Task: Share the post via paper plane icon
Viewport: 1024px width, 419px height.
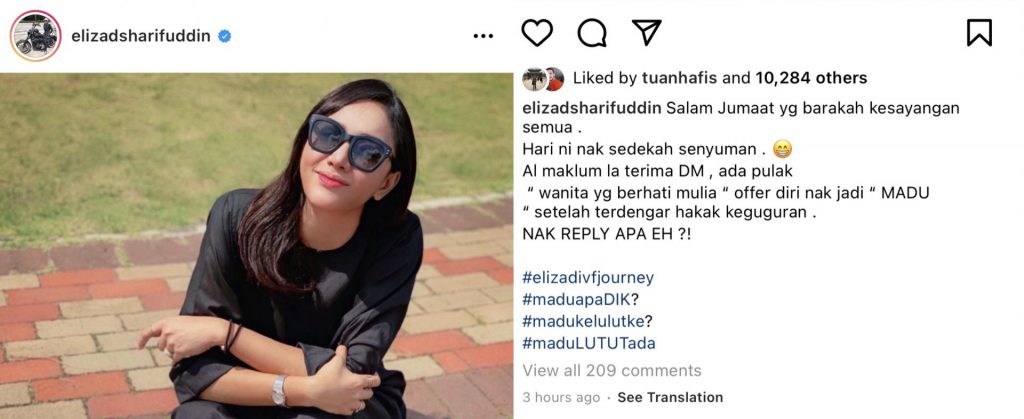Action: coord(647,33)
